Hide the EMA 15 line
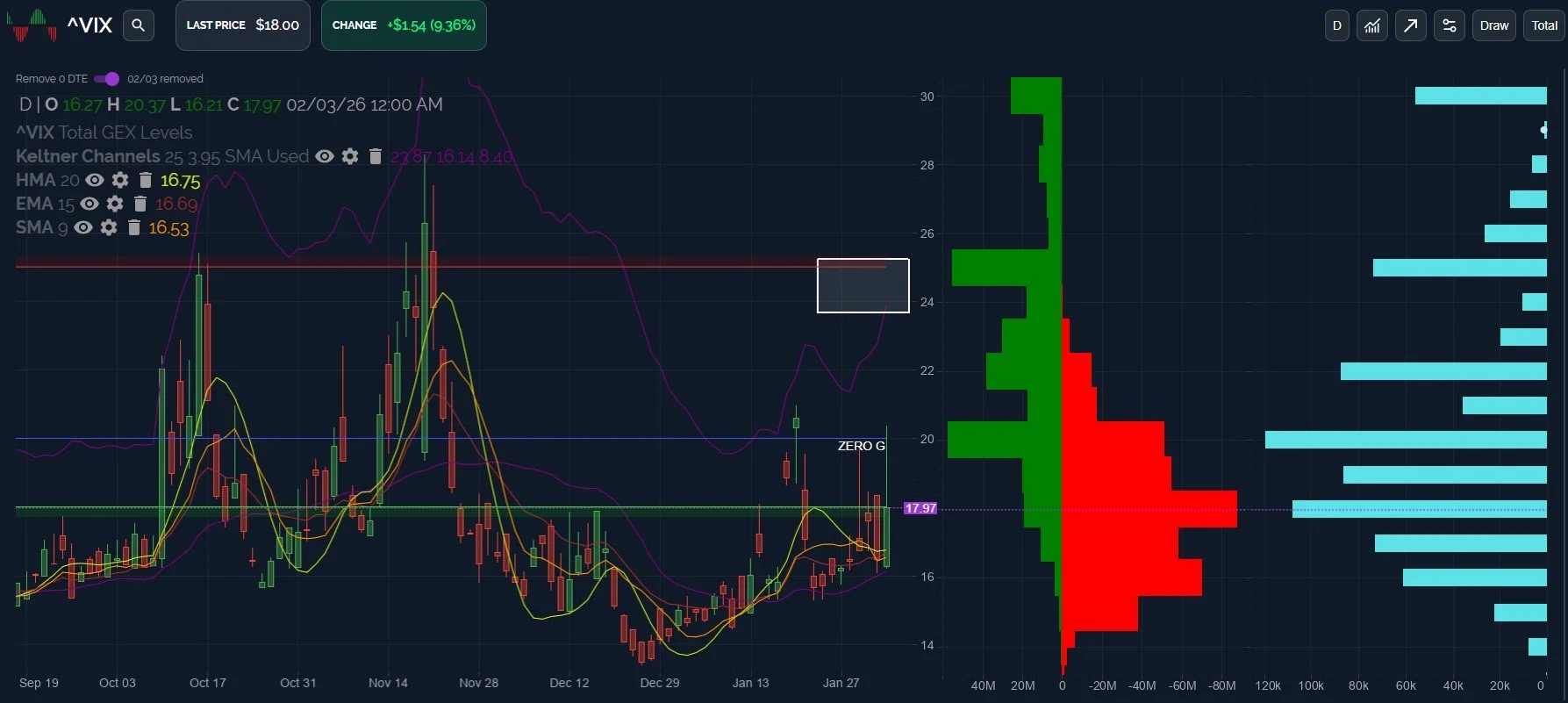The width and height of the screenshot is (1568, 703). pyautogui.click(x=89, y=204)
